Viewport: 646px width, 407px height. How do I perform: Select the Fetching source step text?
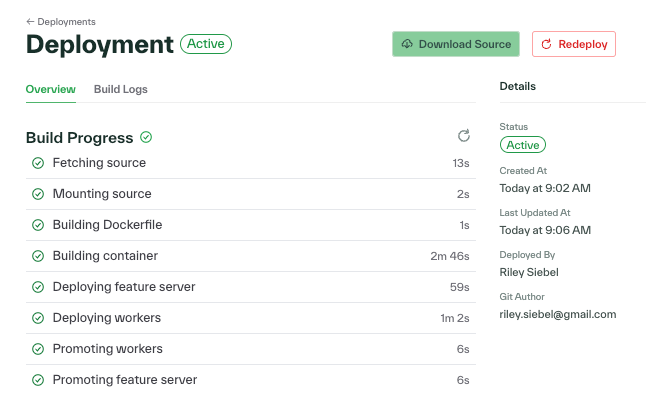tap(99, 163)
